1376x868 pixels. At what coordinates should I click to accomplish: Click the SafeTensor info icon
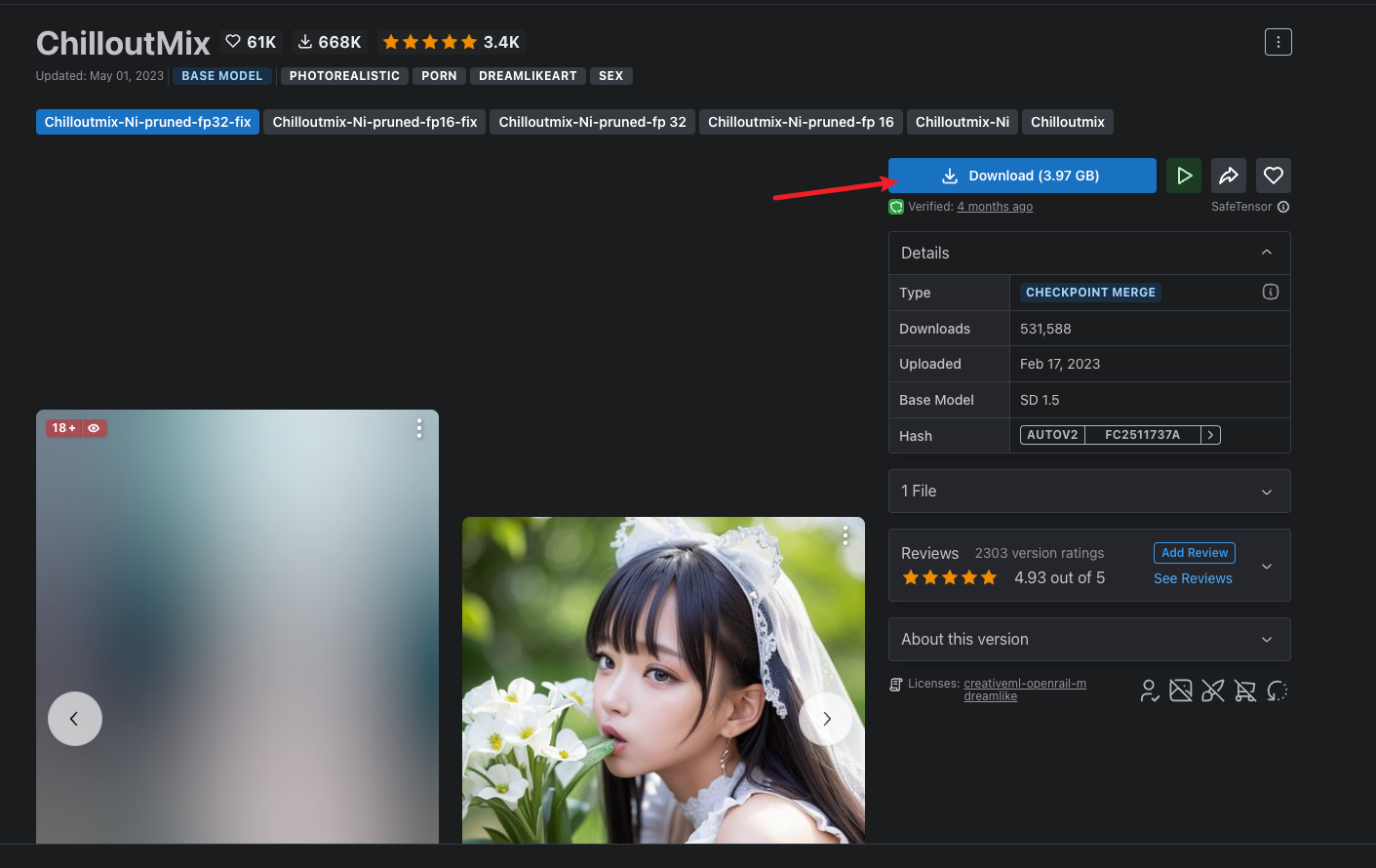pos(1283,207)
